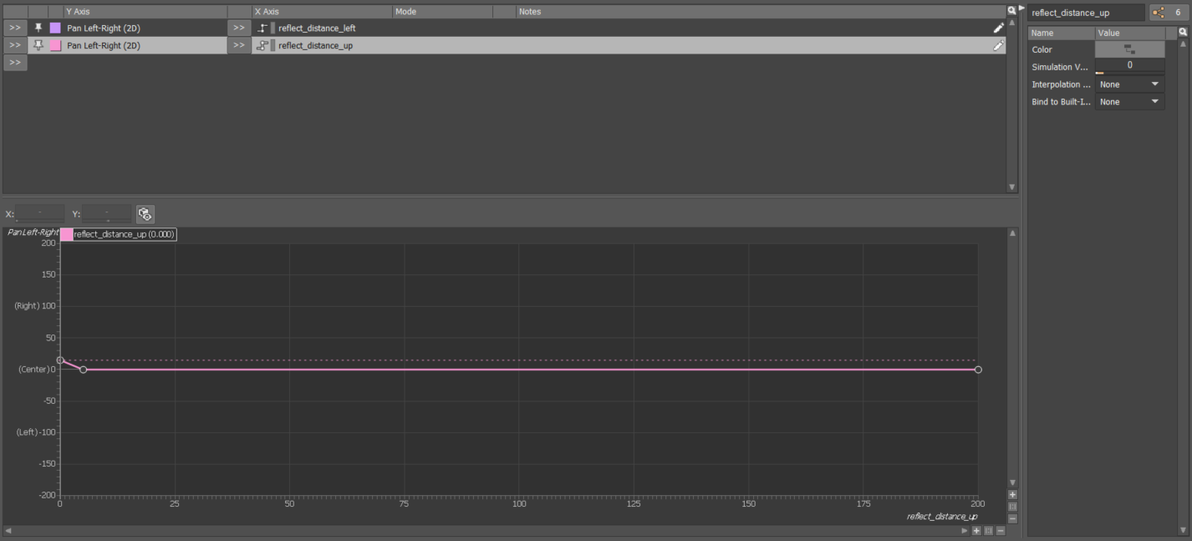Click the Bind to Built-I... property label
The image size is (1192, 541).
(x=1061, y=102)
